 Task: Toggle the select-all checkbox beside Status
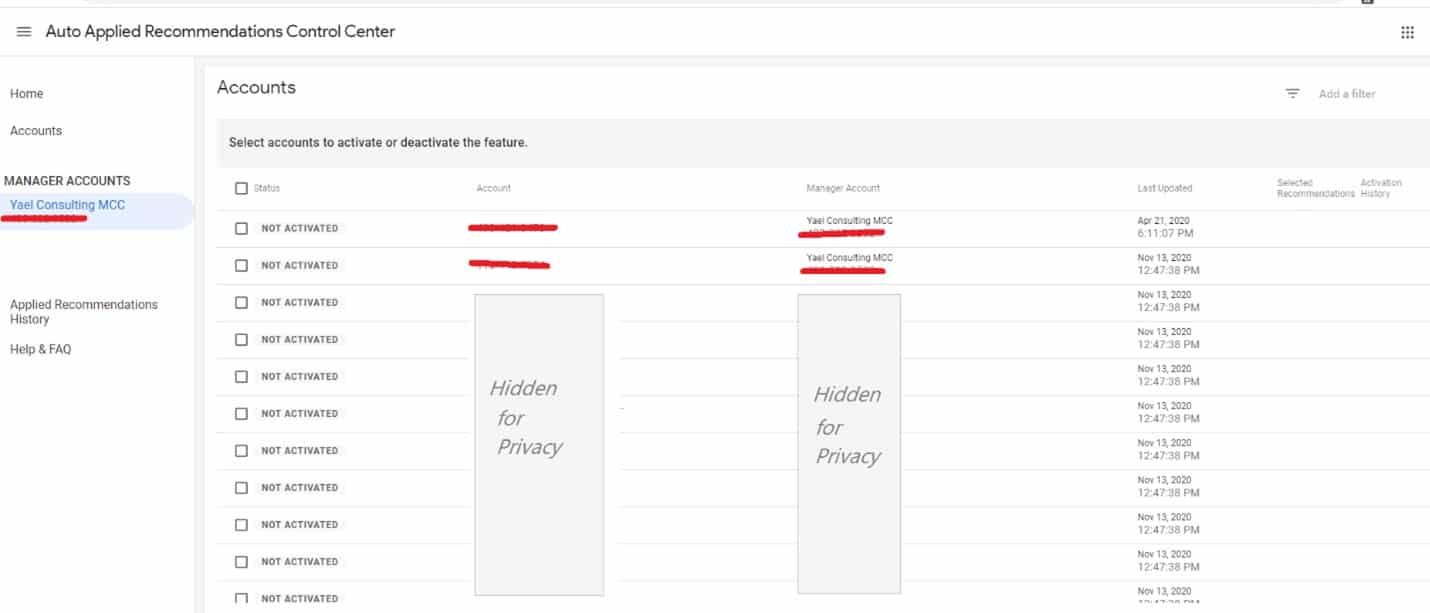241,188
